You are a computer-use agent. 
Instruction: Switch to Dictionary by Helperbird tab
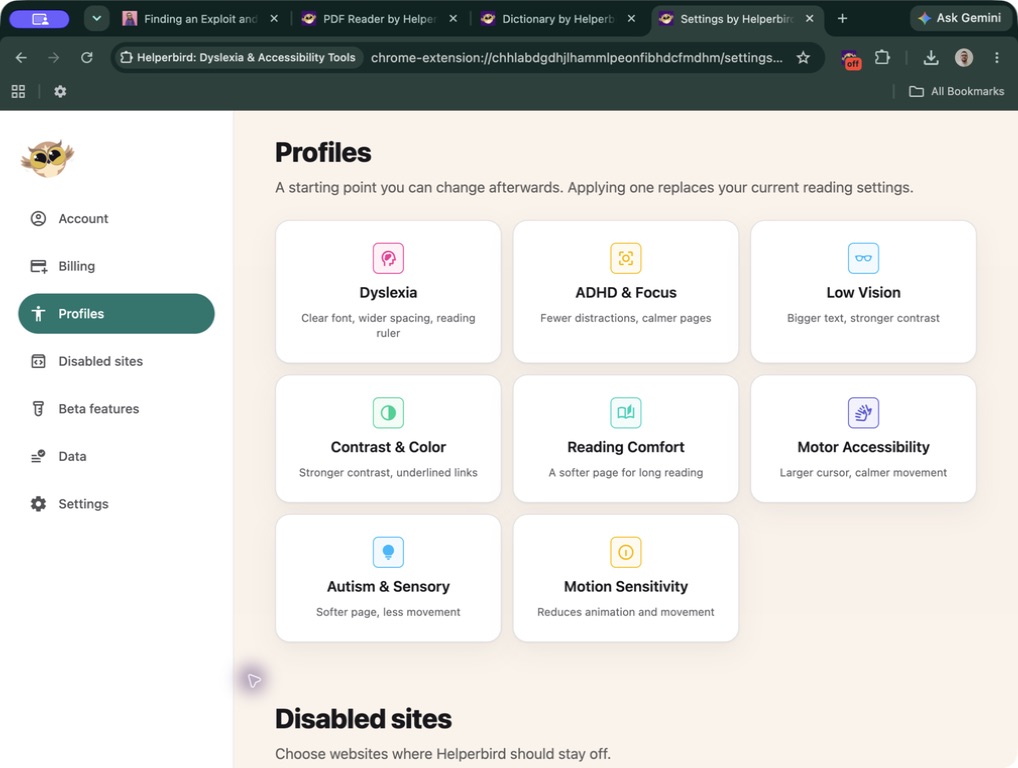(x=558, y=19)
